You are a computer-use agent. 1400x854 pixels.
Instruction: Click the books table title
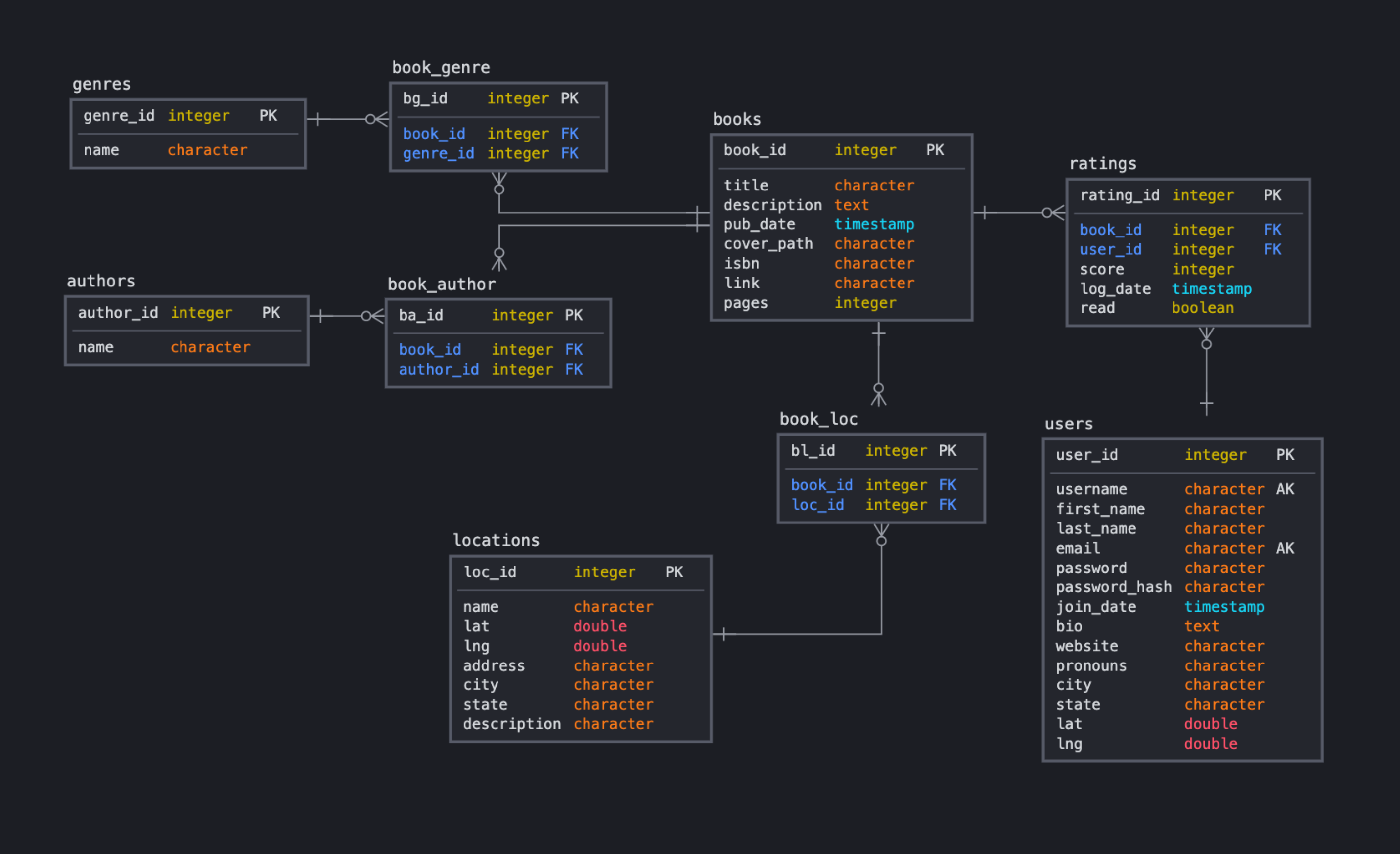tap(736, 119)
